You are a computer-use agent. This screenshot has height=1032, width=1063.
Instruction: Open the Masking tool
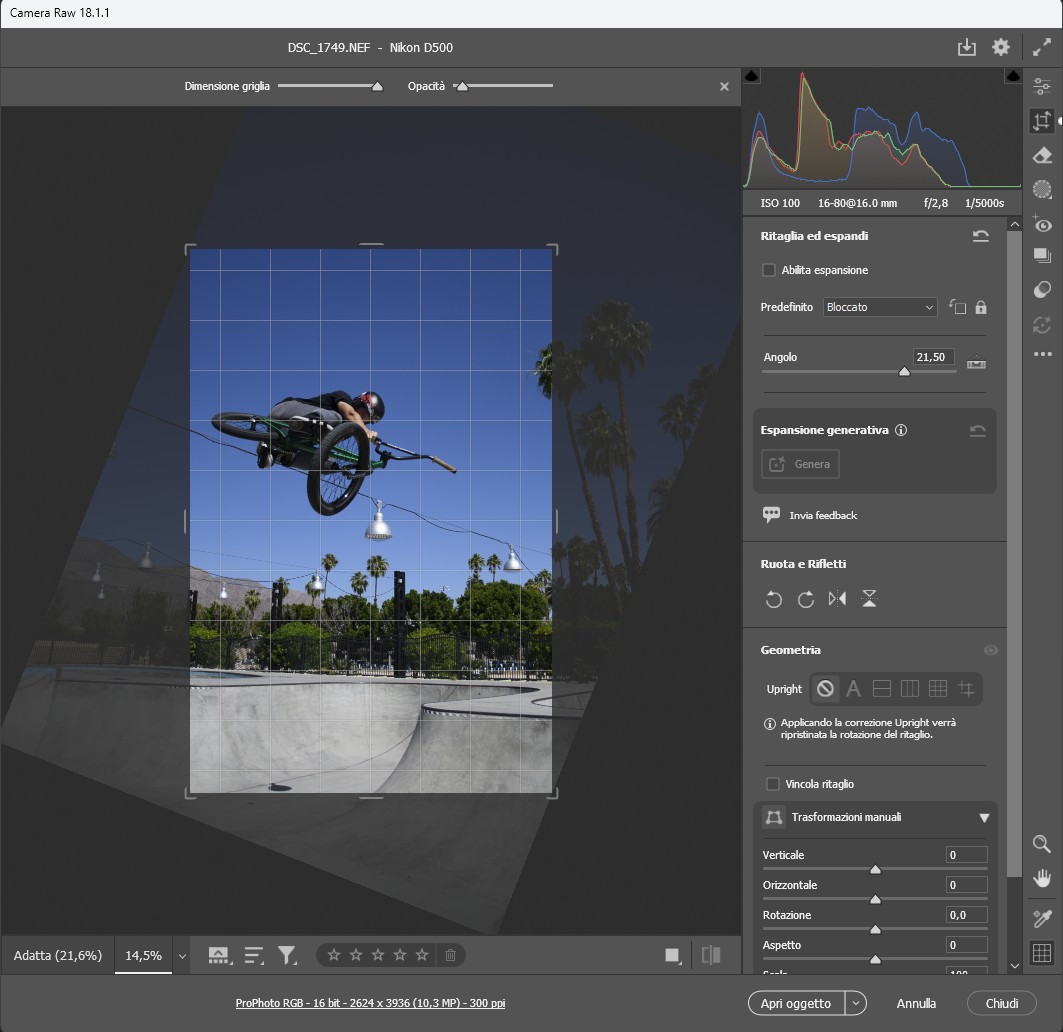tap(1042, 189)
